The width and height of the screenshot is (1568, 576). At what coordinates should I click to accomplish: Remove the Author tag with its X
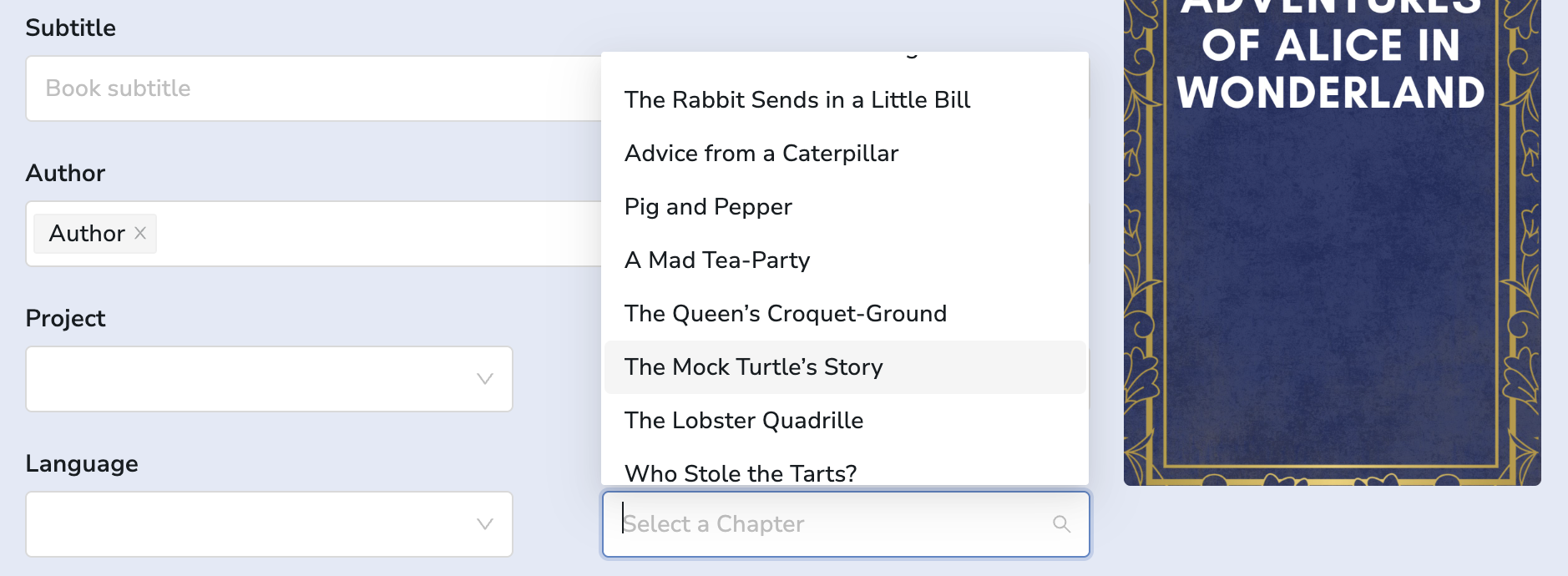point(140,233)
